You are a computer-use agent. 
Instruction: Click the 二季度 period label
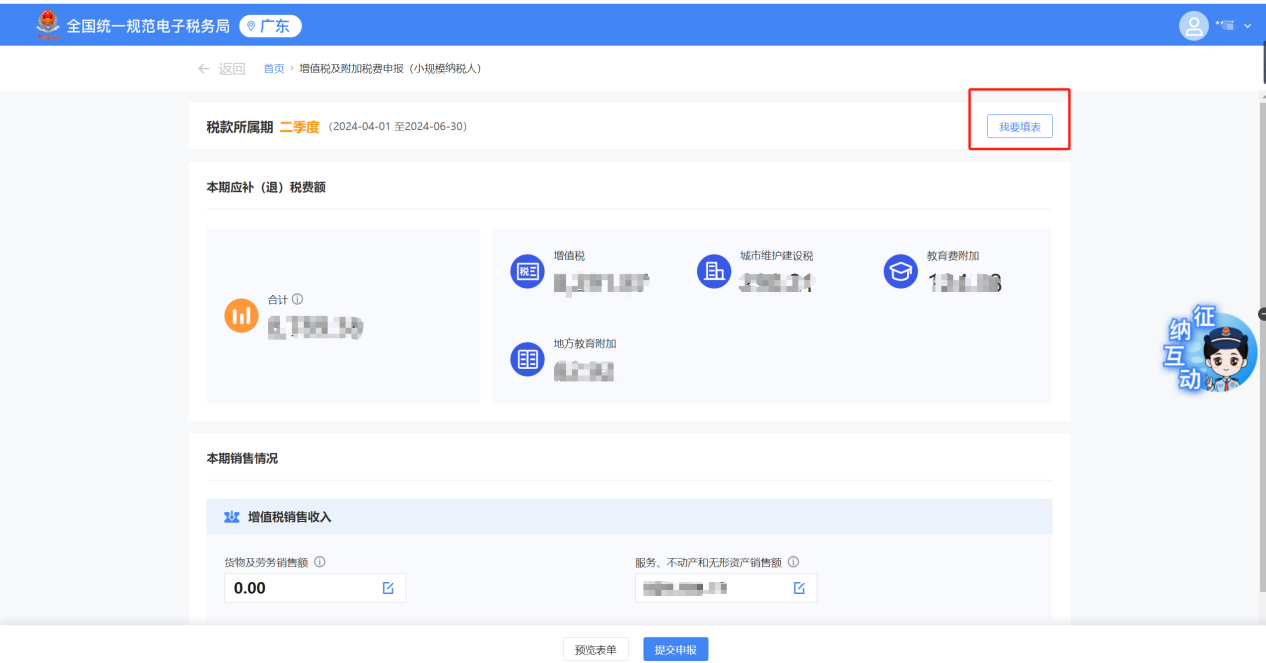[299, 127]
